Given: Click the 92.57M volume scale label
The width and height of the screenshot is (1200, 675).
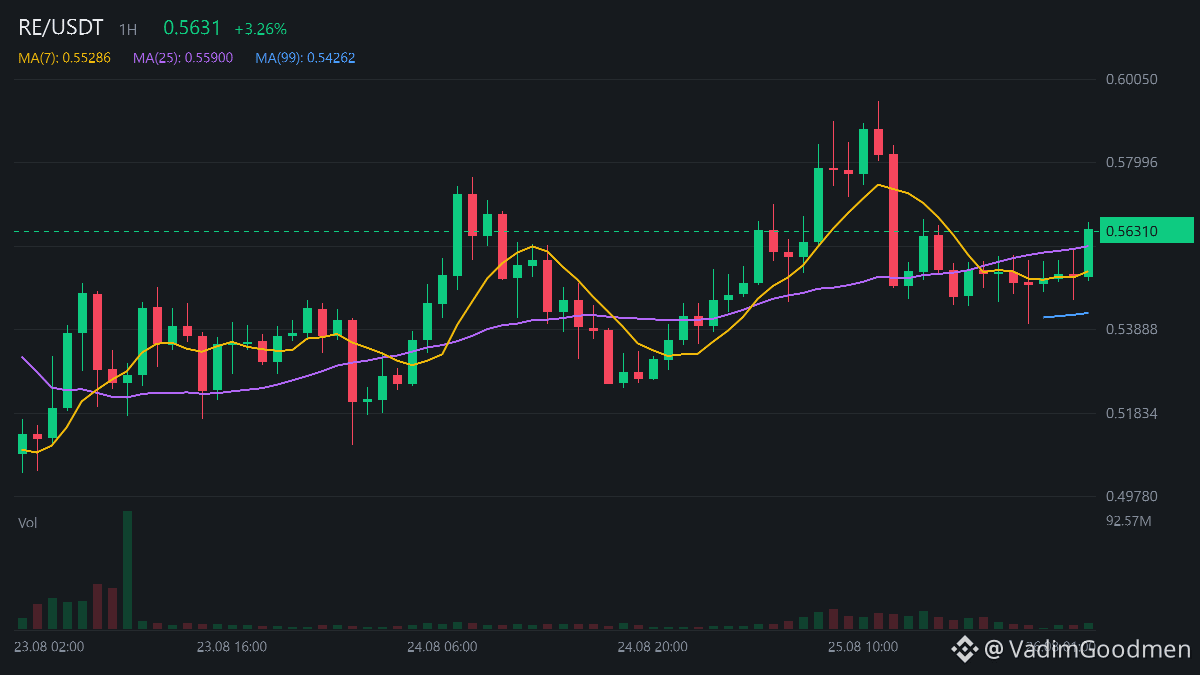Looking at the screenshot, I should point(1129,521).
